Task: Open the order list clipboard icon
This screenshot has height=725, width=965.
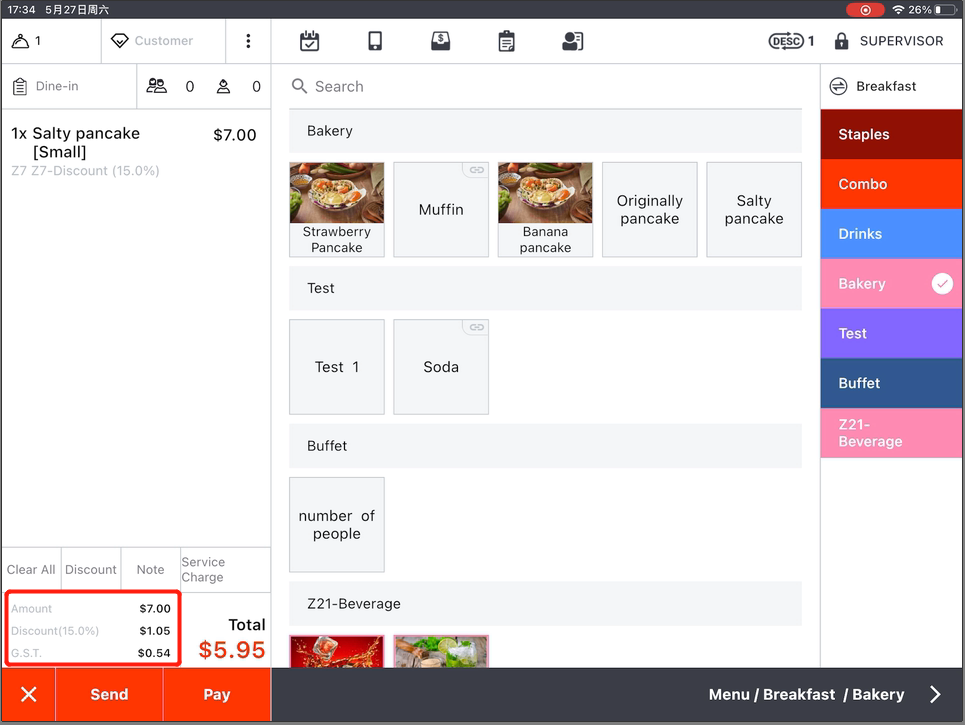Action: [x=507, y=41]
